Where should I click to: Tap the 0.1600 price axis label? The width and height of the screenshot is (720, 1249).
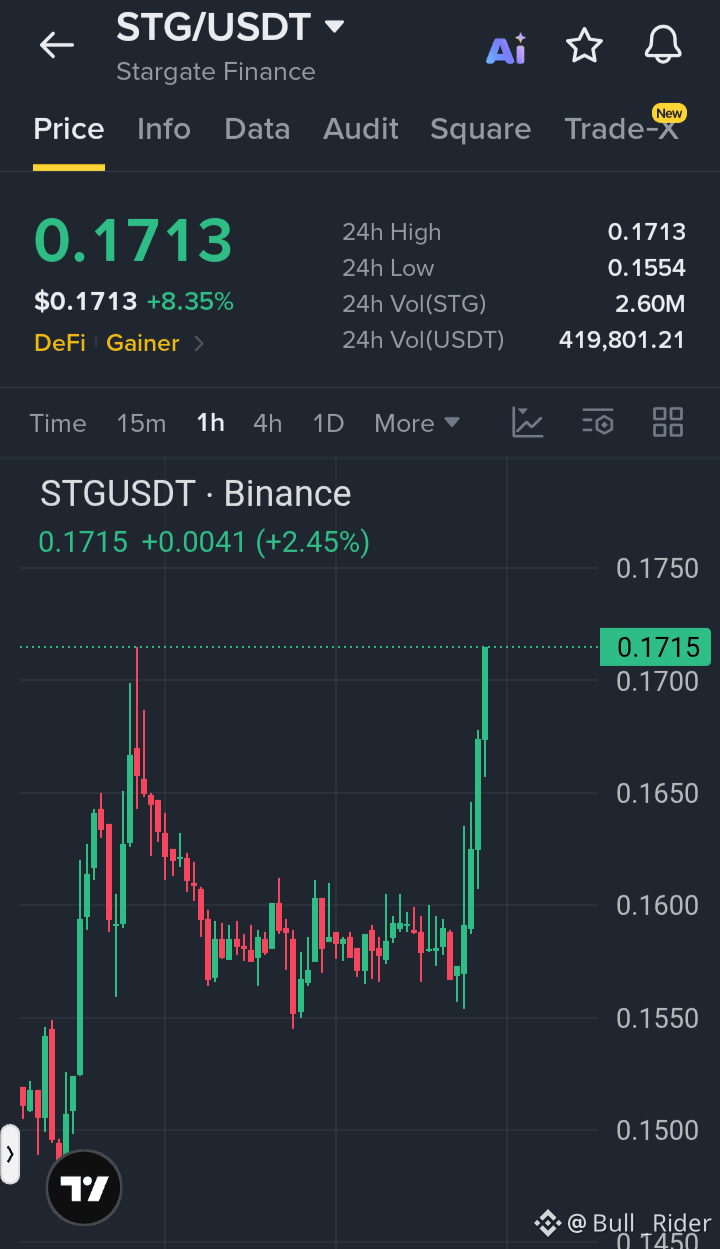(x=657, y=905)
